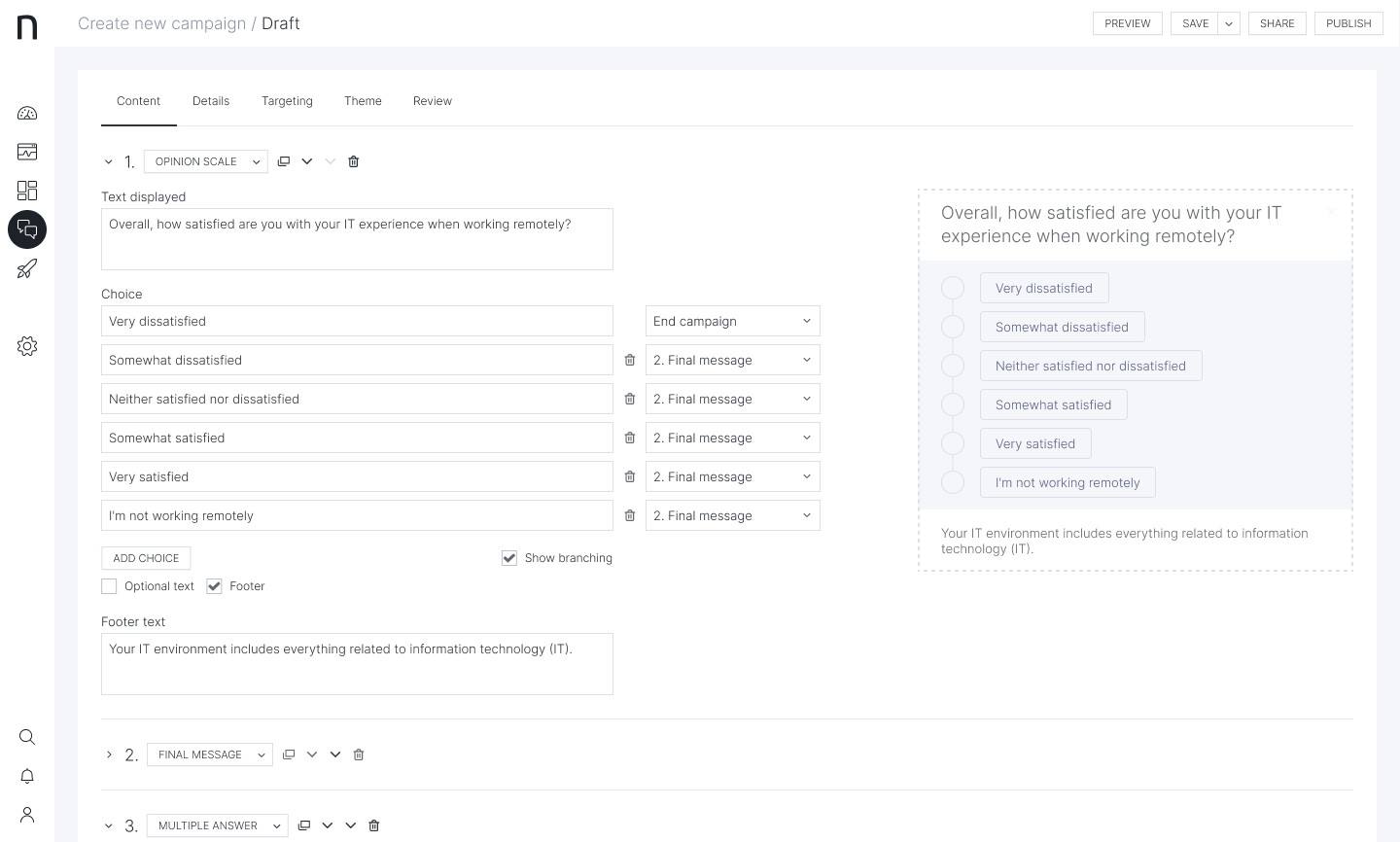Duplicate question 1 with copy icon
1400x842 pixels.
click(x=284, y=161)
